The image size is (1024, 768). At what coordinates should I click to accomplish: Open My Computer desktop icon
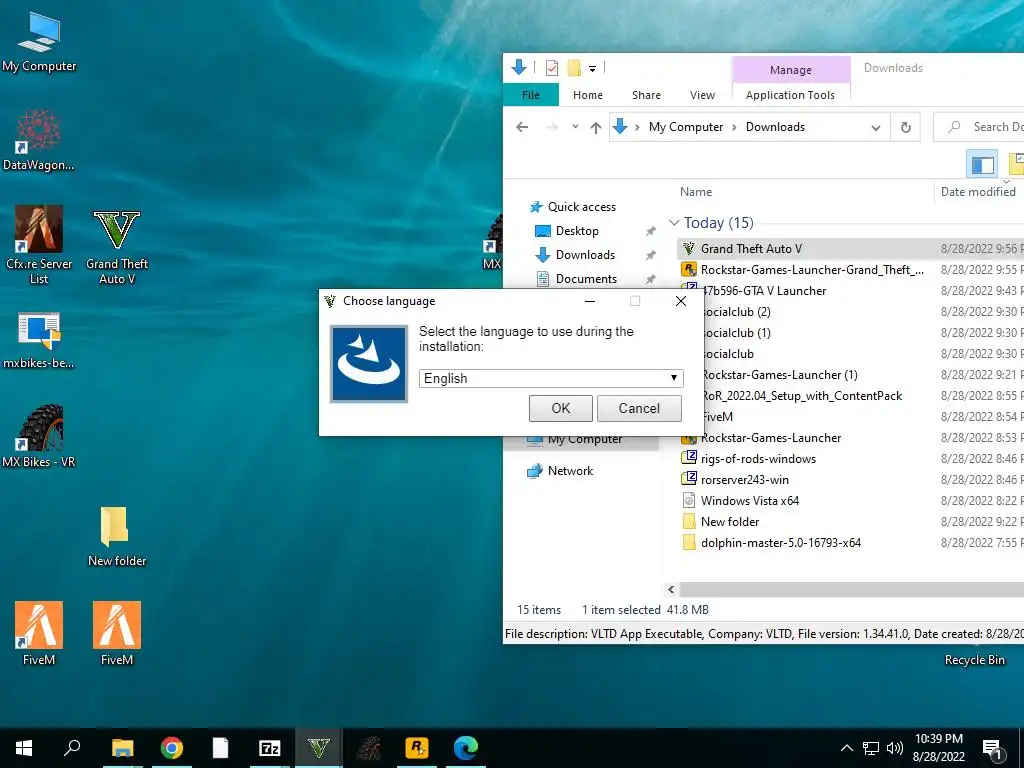[x=39, y=42]
